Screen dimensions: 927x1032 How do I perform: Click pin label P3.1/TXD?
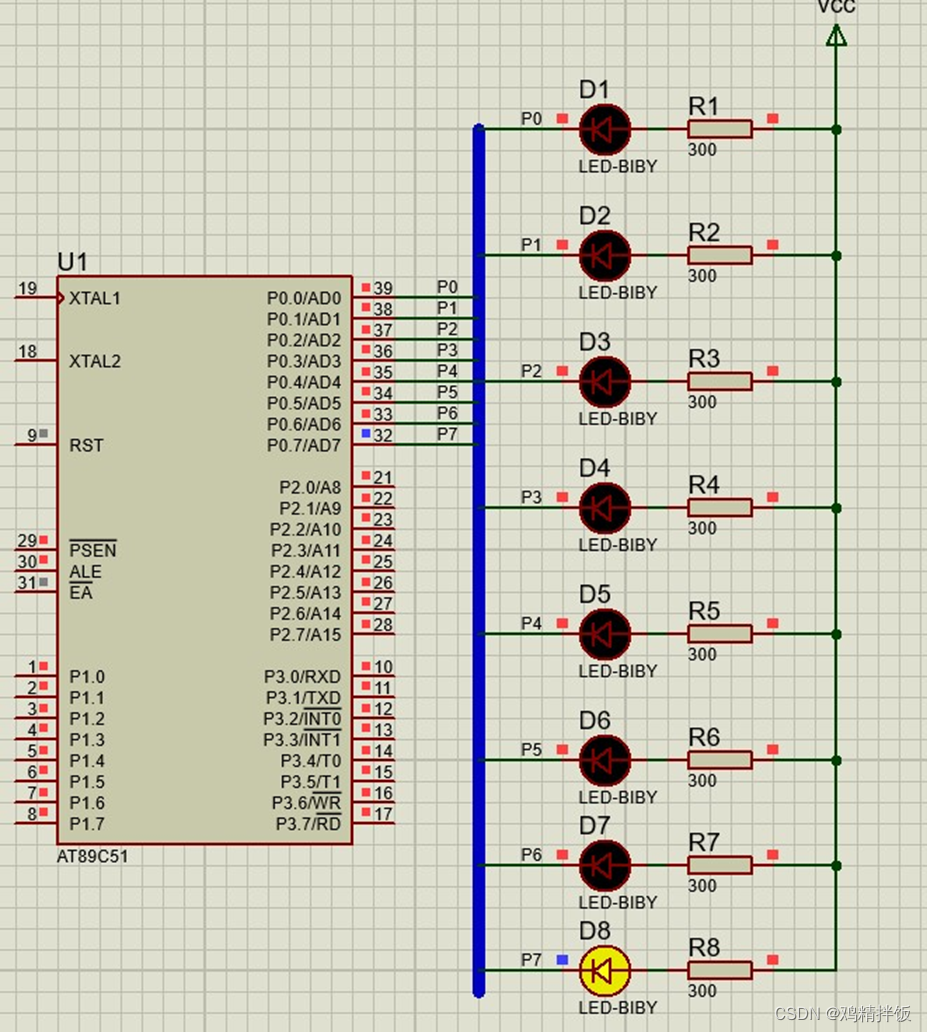303,698
